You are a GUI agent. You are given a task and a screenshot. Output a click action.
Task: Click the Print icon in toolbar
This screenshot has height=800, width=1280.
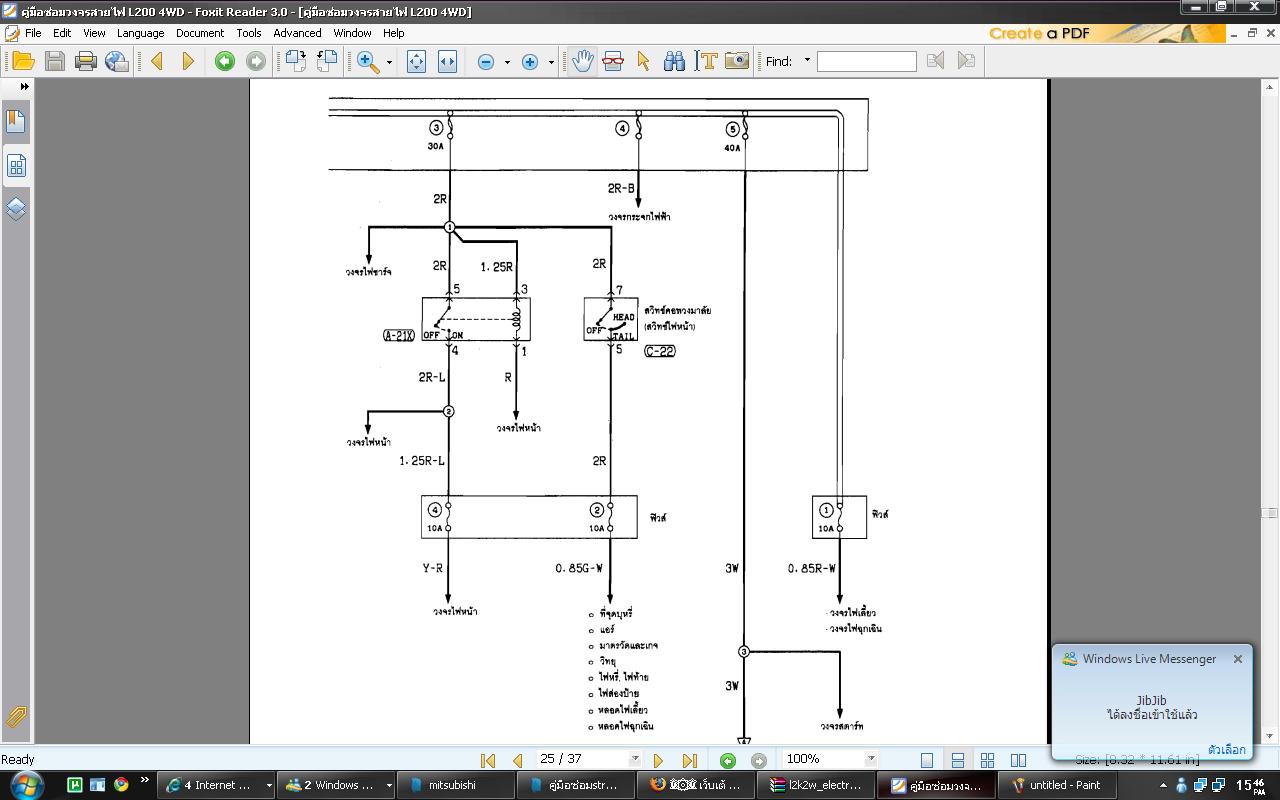coord(86,62)
